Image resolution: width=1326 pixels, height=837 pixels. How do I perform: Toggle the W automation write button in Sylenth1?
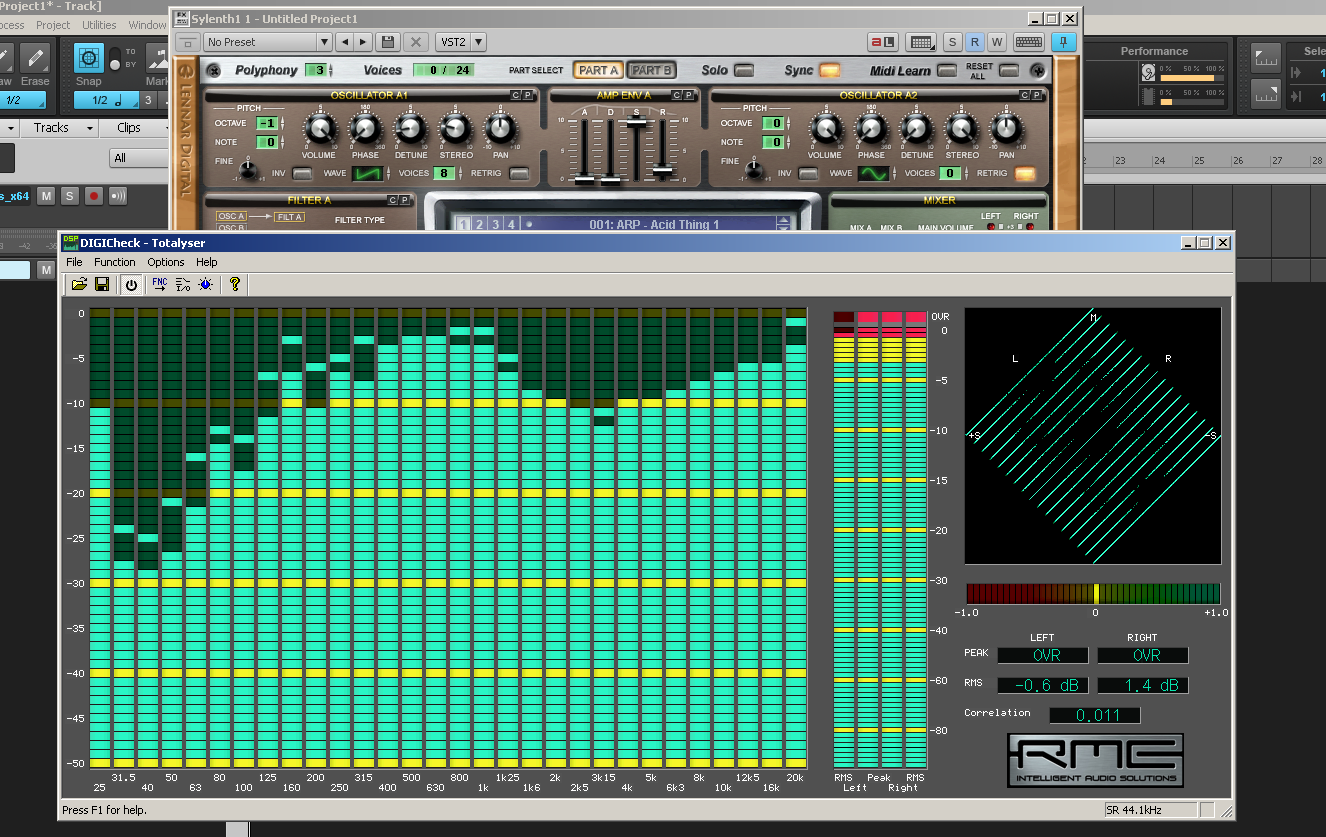pos(997,42)
